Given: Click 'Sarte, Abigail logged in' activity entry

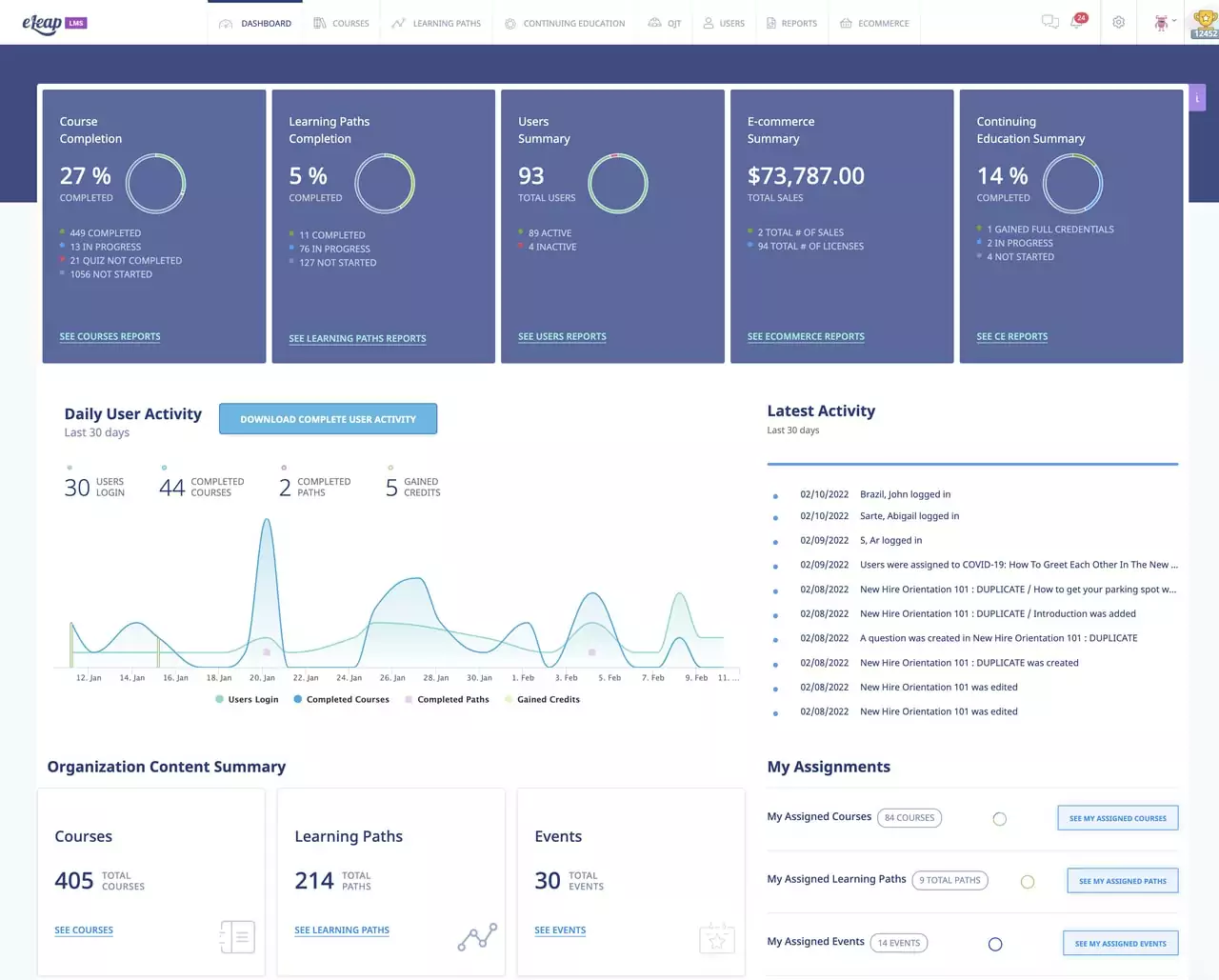Looking at the screenshot, I should pos(909,516).
